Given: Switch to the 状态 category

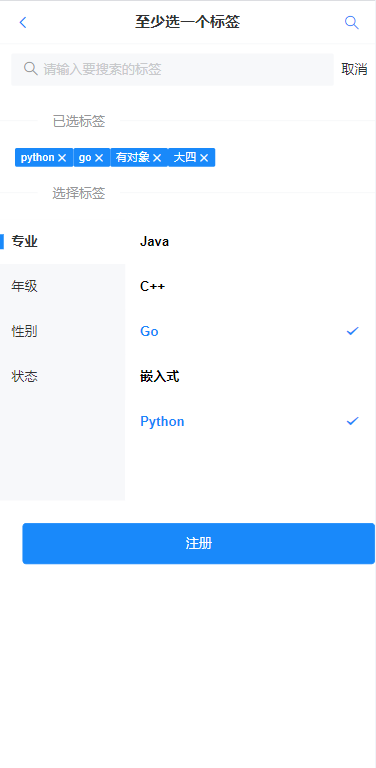Looking at the screenshot, I should [x=63, y=377].
